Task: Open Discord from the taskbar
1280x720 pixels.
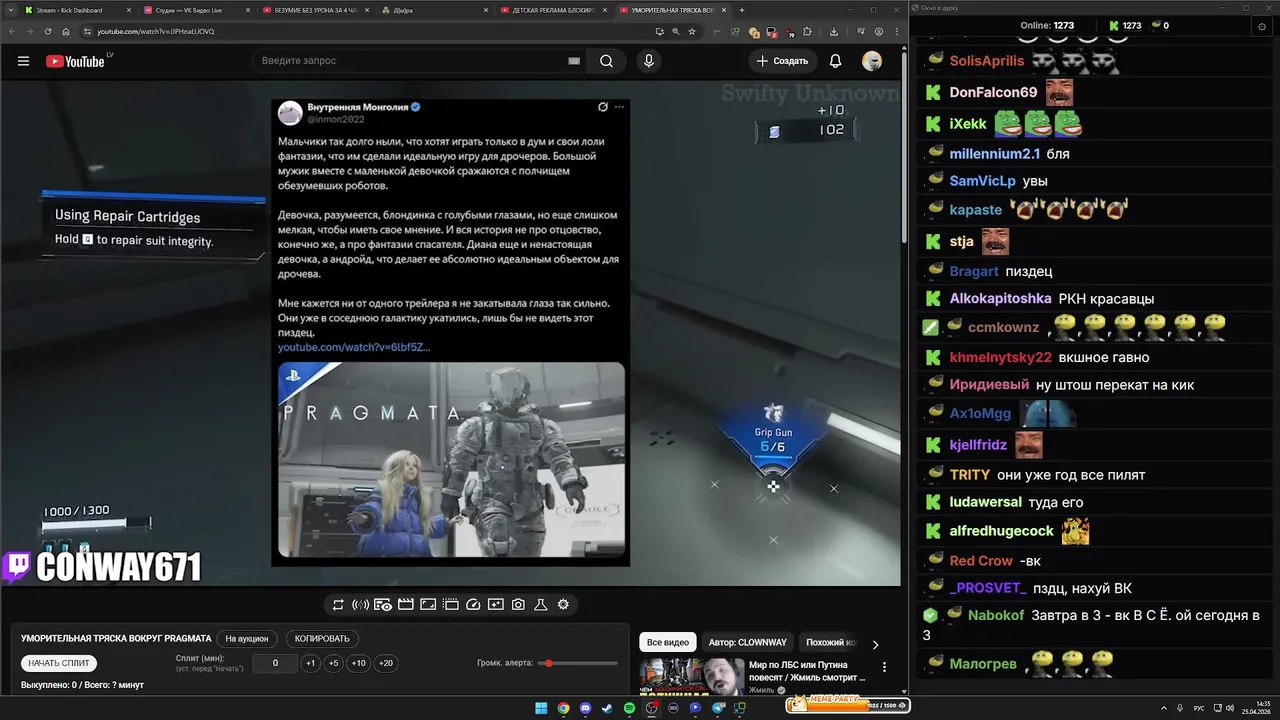Action: click(585, 708)
